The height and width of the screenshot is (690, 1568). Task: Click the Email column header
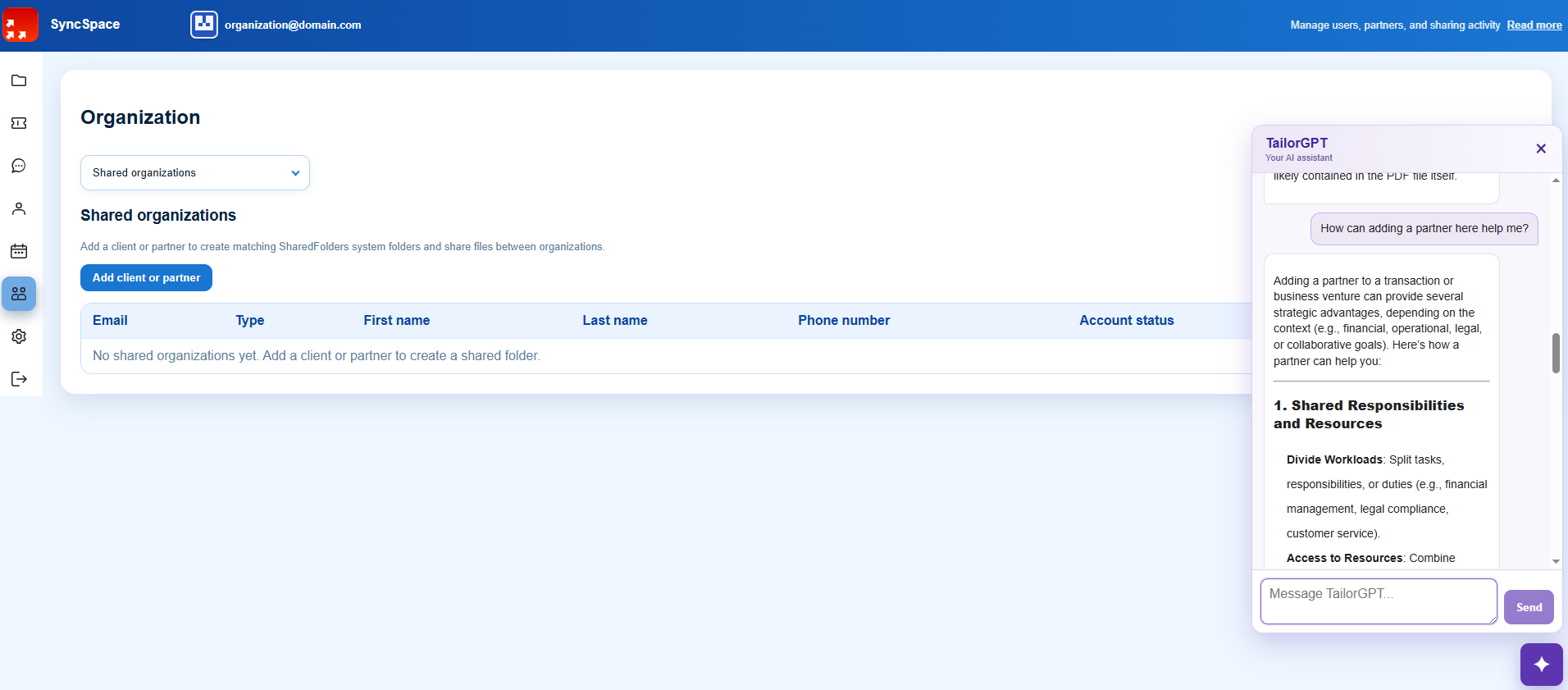point(110,320)
